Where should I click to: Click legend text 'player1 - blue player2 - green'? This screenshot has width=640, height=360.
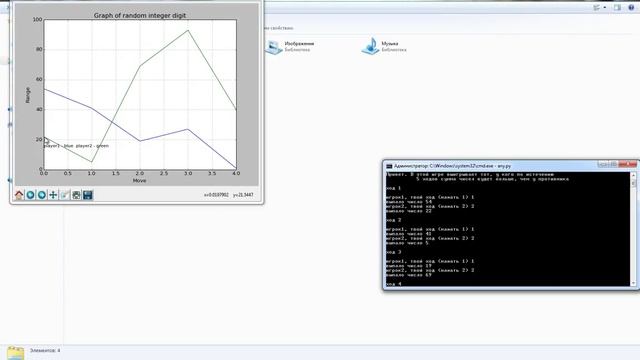(76, 146)
